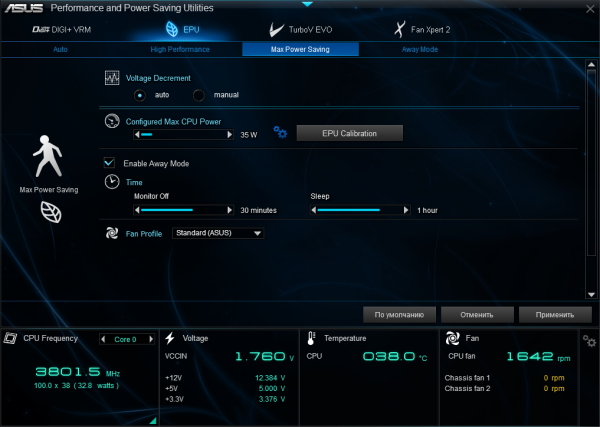Click the CPU fan 1642 rpm value
This screenshot has height=427, width=600.
click(538, 357)
